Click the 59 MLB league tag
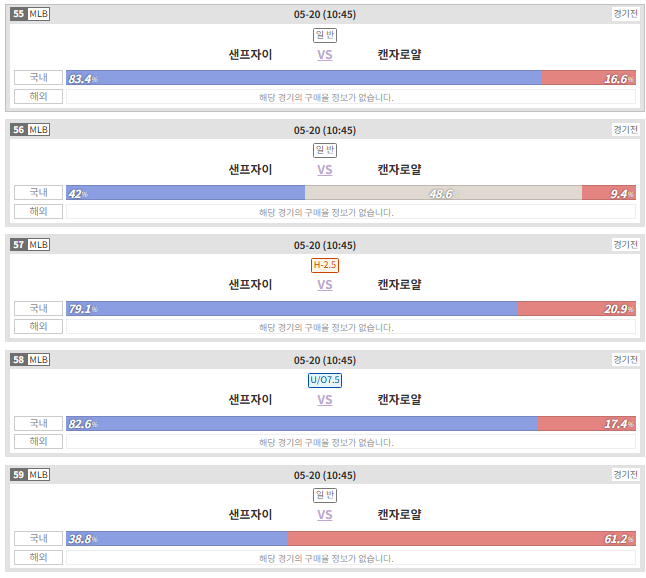The height and width of the screenshot is (578, 646). (x=30, y=475)
